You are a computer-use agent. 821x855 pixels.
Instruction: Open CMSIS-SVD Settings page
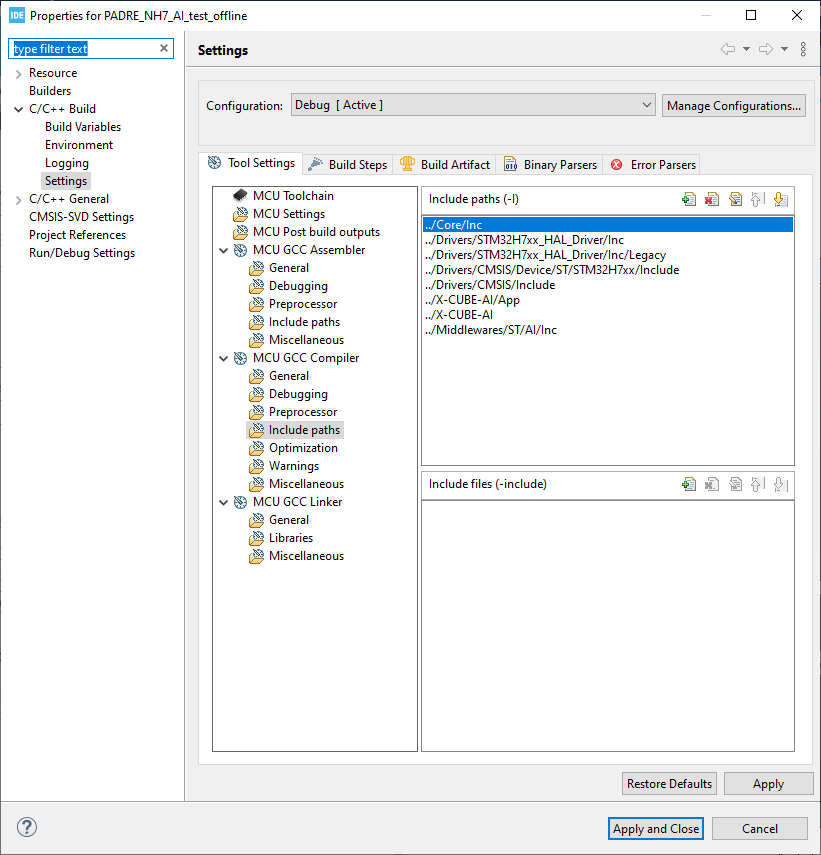click(81, 216)
